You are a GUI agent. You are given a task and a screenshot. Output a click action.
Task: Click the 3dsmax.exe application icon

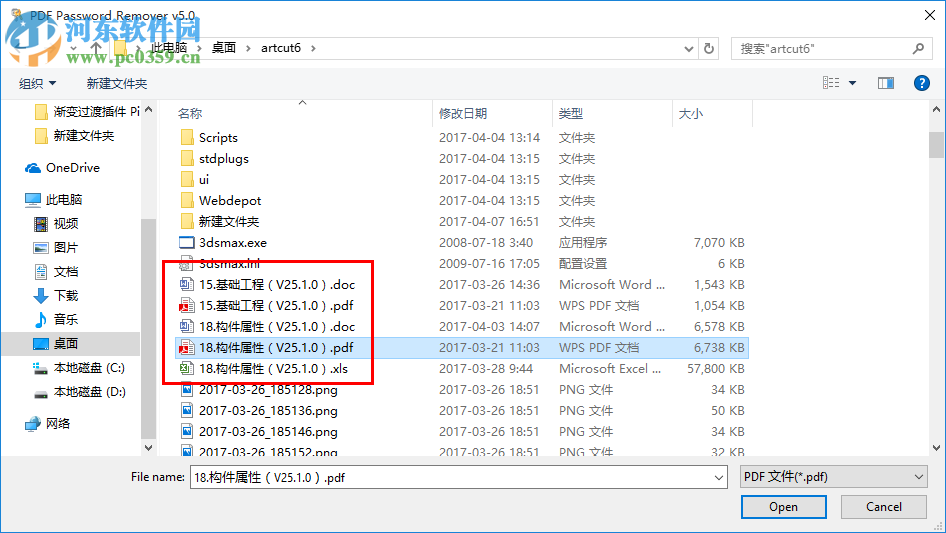tap(187, 243)
